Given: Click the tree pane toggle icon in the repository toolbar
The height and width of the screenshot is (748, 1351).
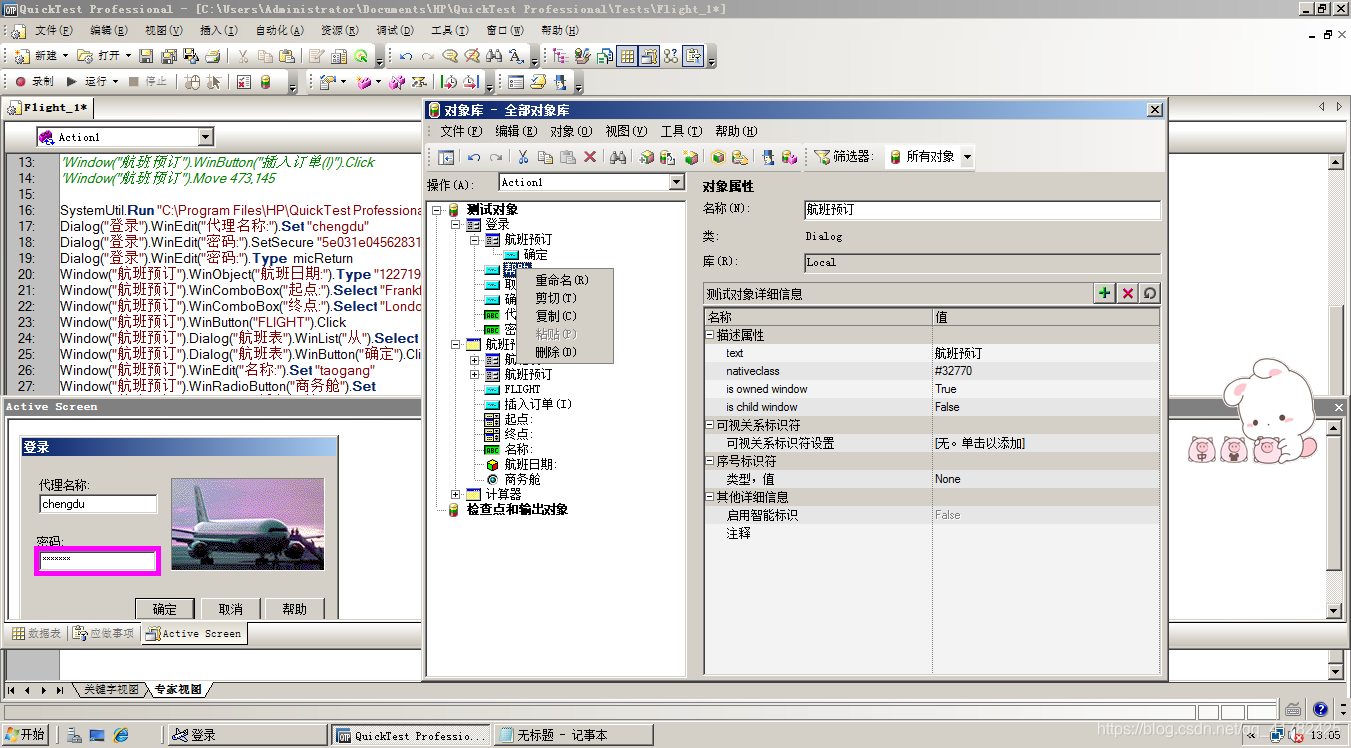Looking at the screenshot, I should (x=446, y=157).
